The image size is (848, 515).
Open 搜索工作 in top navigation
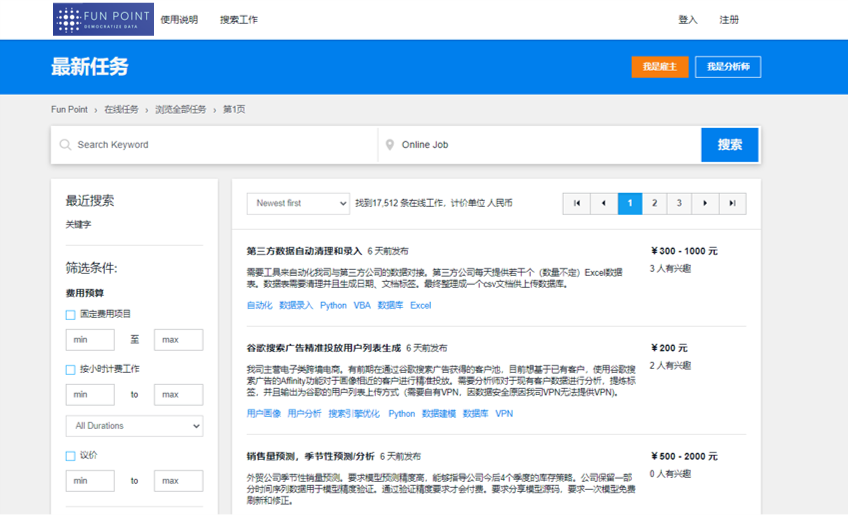238,19
